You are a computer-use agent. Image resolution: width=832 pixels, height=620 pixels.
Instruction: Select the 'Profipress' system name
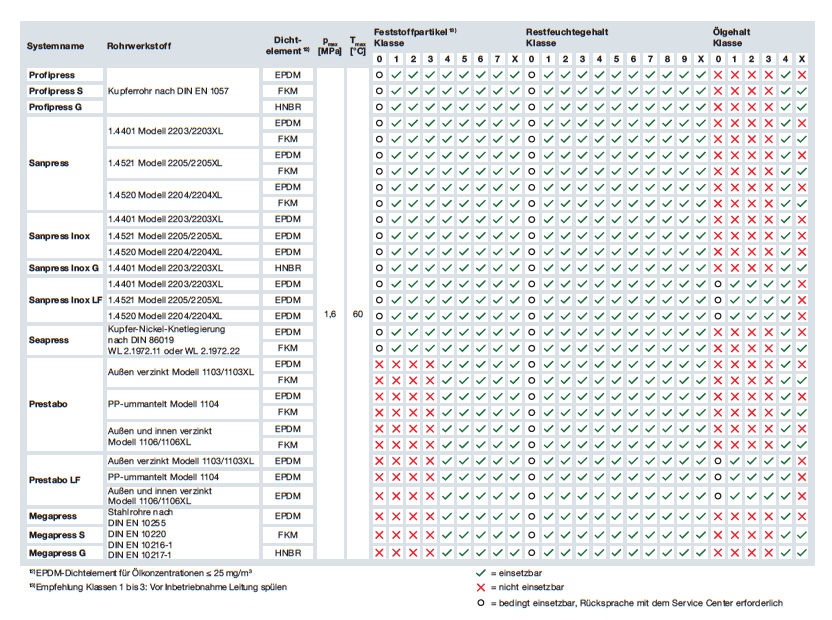pos(51,75)
